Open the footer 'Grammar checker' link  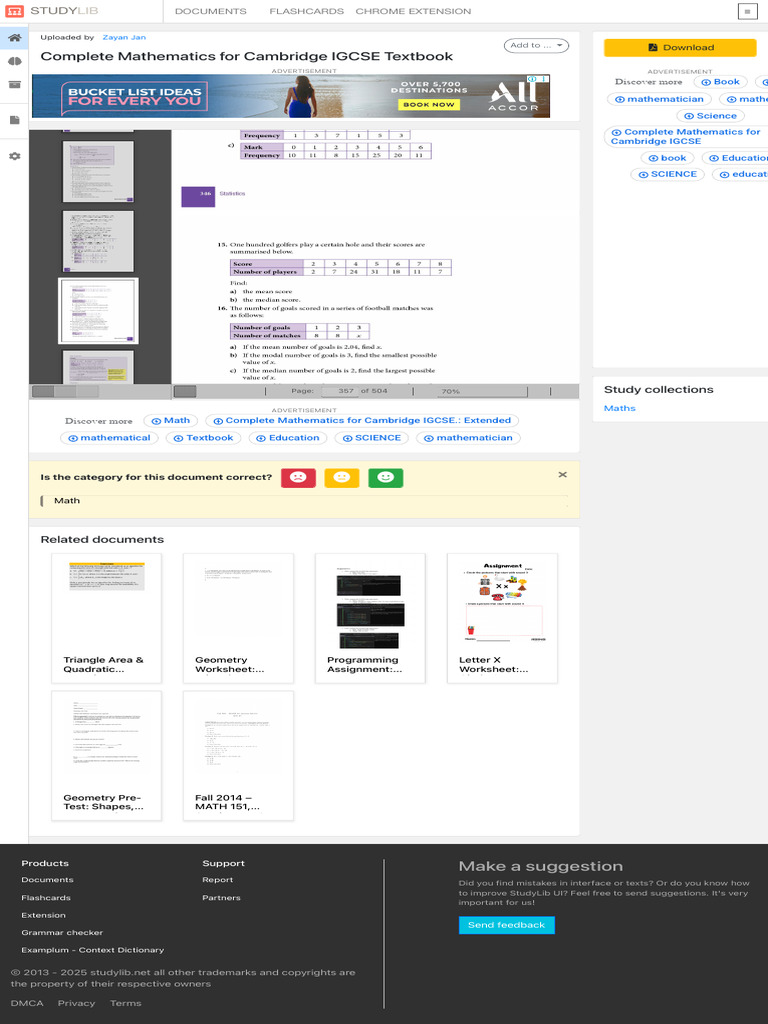(x=62, y=933)
